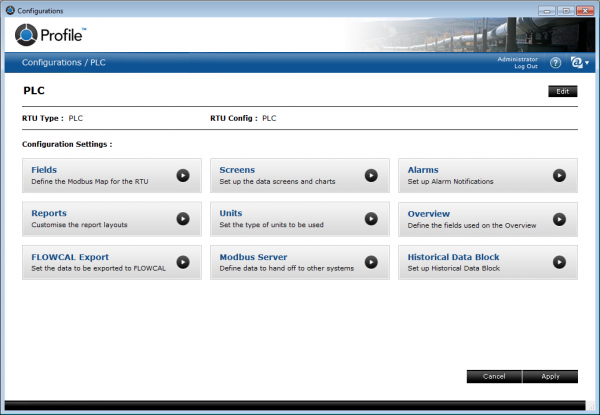Open the Reports title link
The height and width of the screenshot is (415, 600).
49,213
